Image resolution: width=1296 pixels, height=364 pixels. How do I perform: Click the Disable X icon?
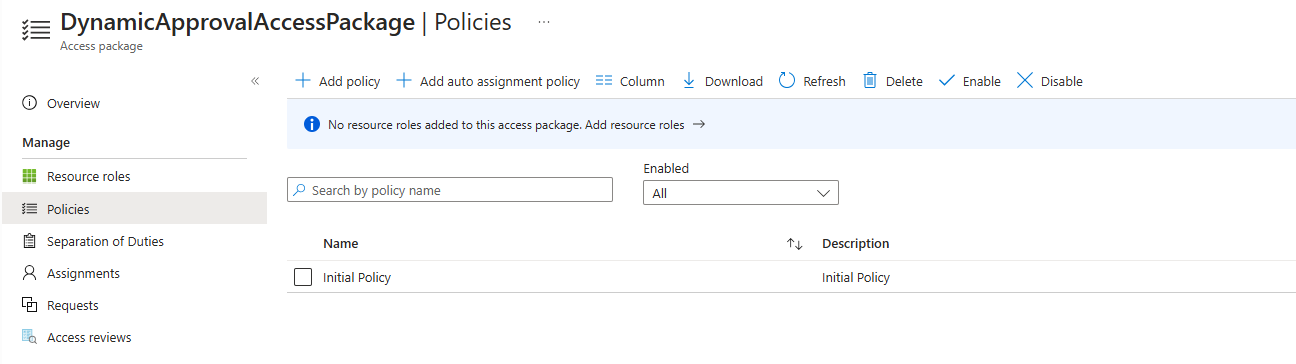(x=1025, y=81)
